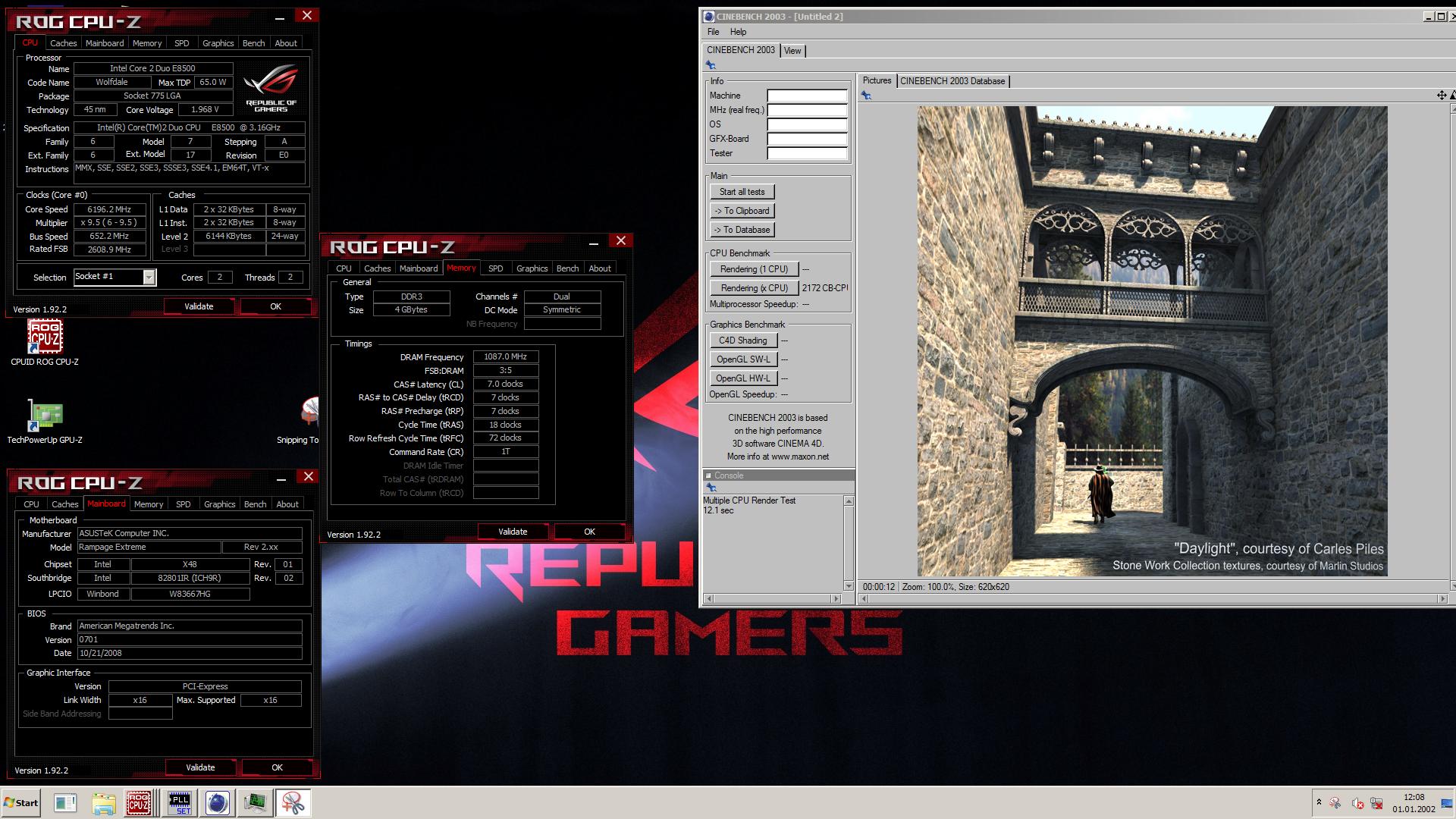Screen dimensions: 1456x819
Task: Click the Show Desktop tray button
Action: click(1445, 803)
